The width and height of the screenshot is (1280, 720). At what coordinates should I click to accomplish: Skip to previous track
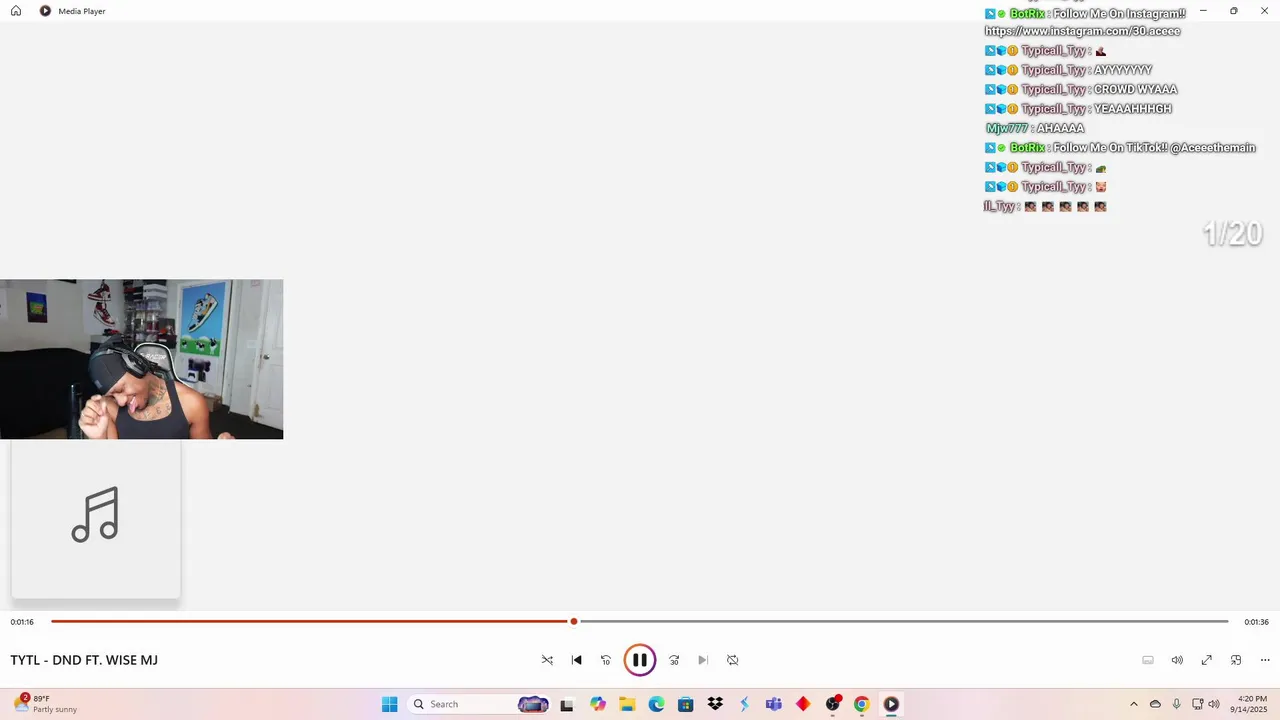click(576, 660)
